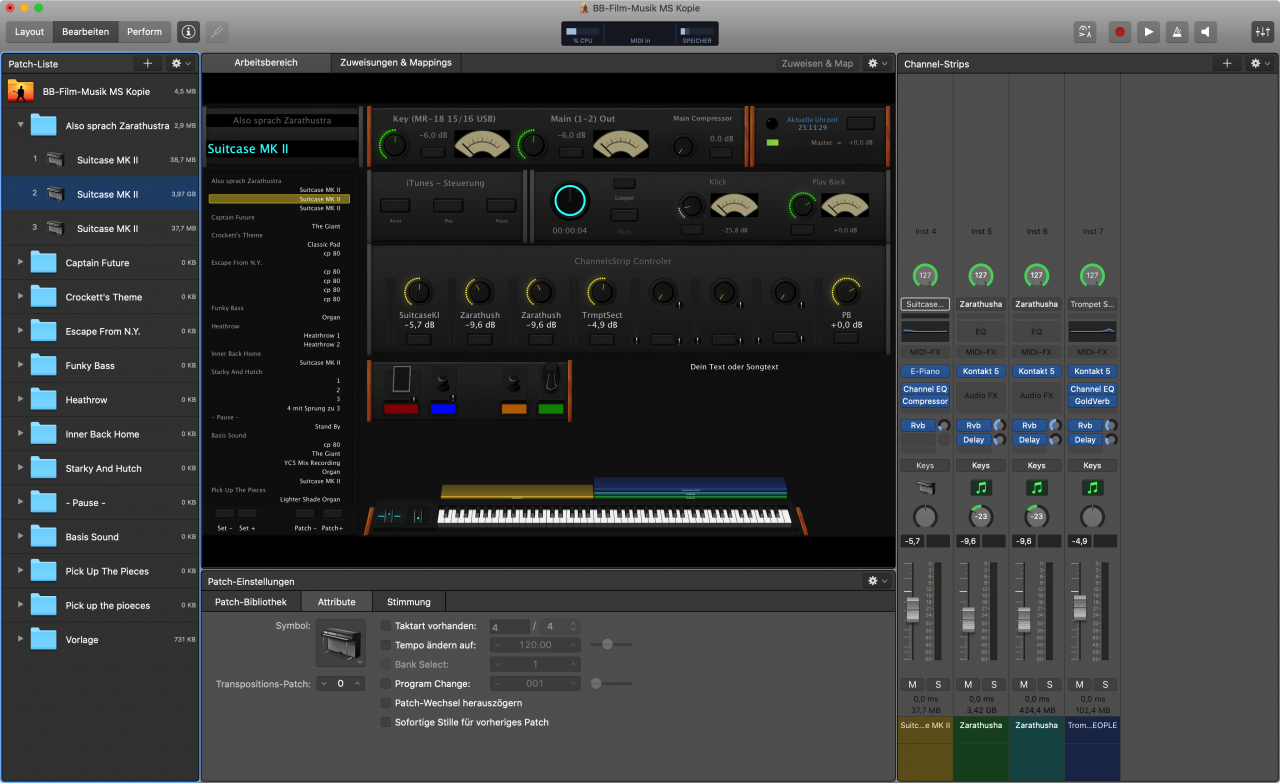1280x783 pixels.
Task: Click the tuner fork icon in toolbar
Action: (216, 32)
